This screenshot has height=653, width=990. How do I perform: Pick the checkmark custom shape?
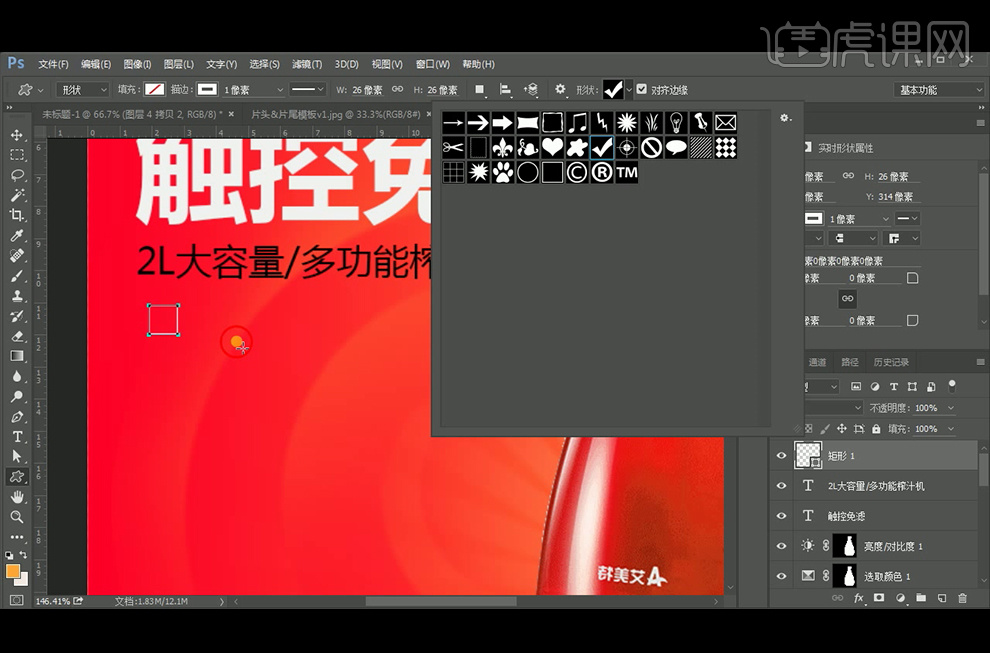[x=602, y=148]
